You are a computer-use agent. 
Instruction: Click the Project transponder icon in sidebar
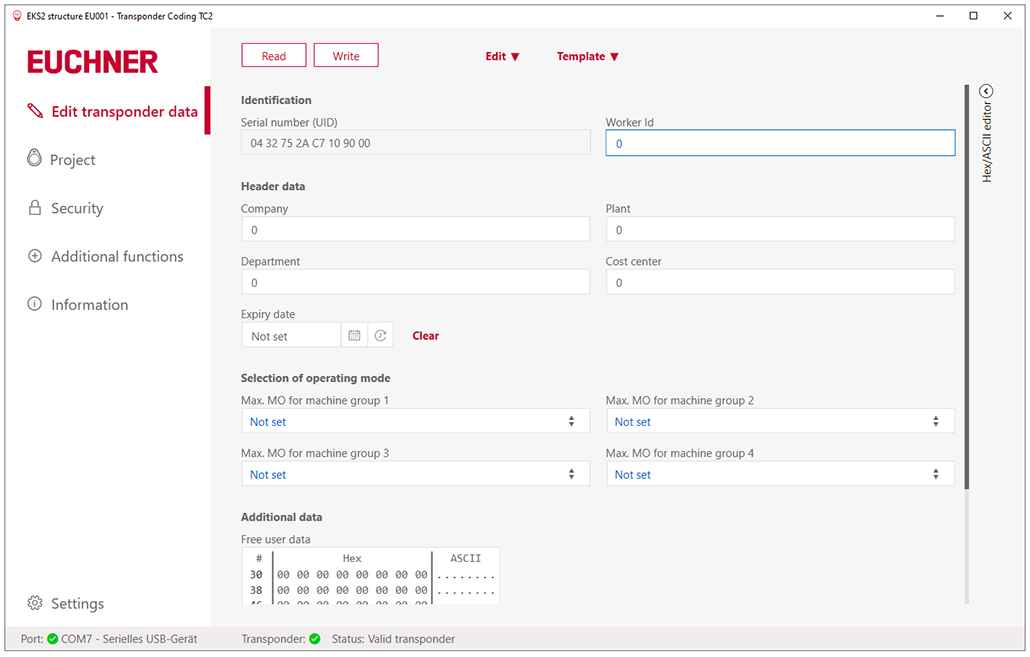[34, 159]
